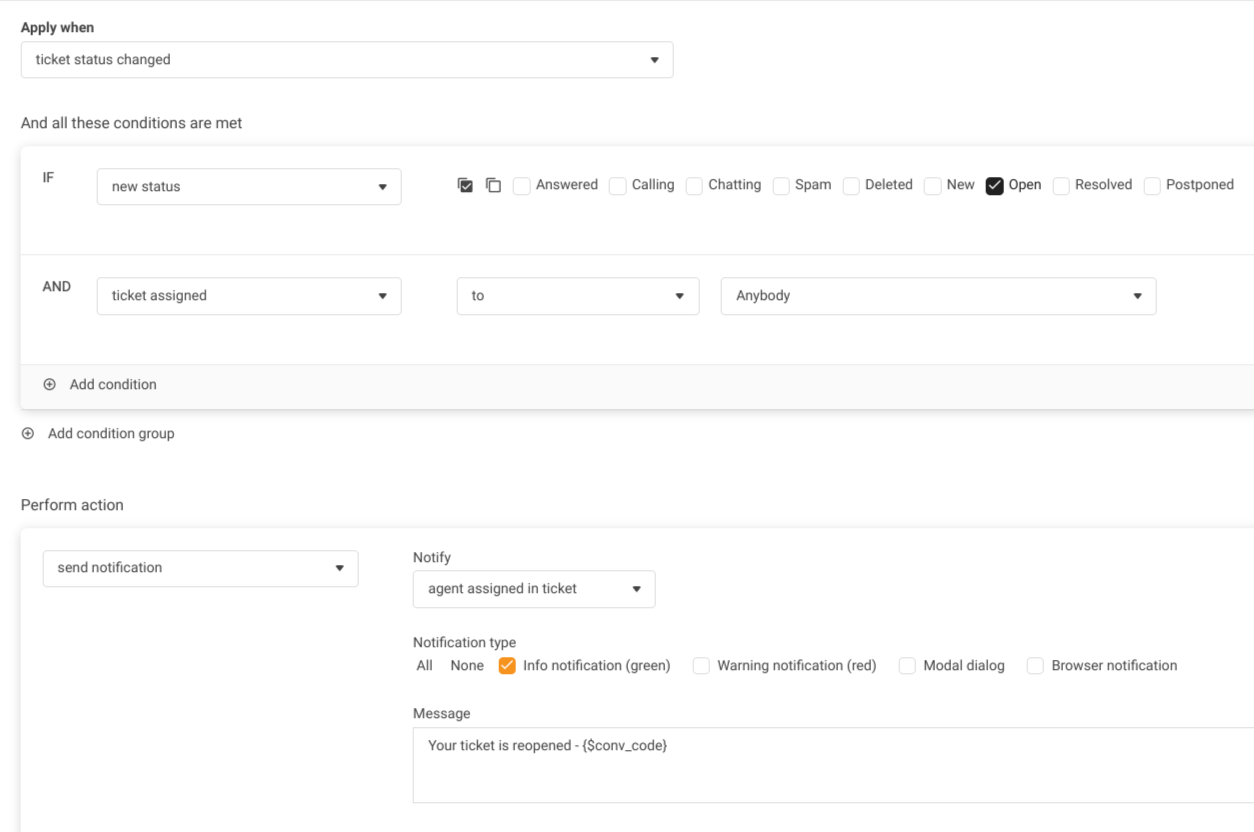
Task: Enable the Answered status checkbox
Action: 522,186
